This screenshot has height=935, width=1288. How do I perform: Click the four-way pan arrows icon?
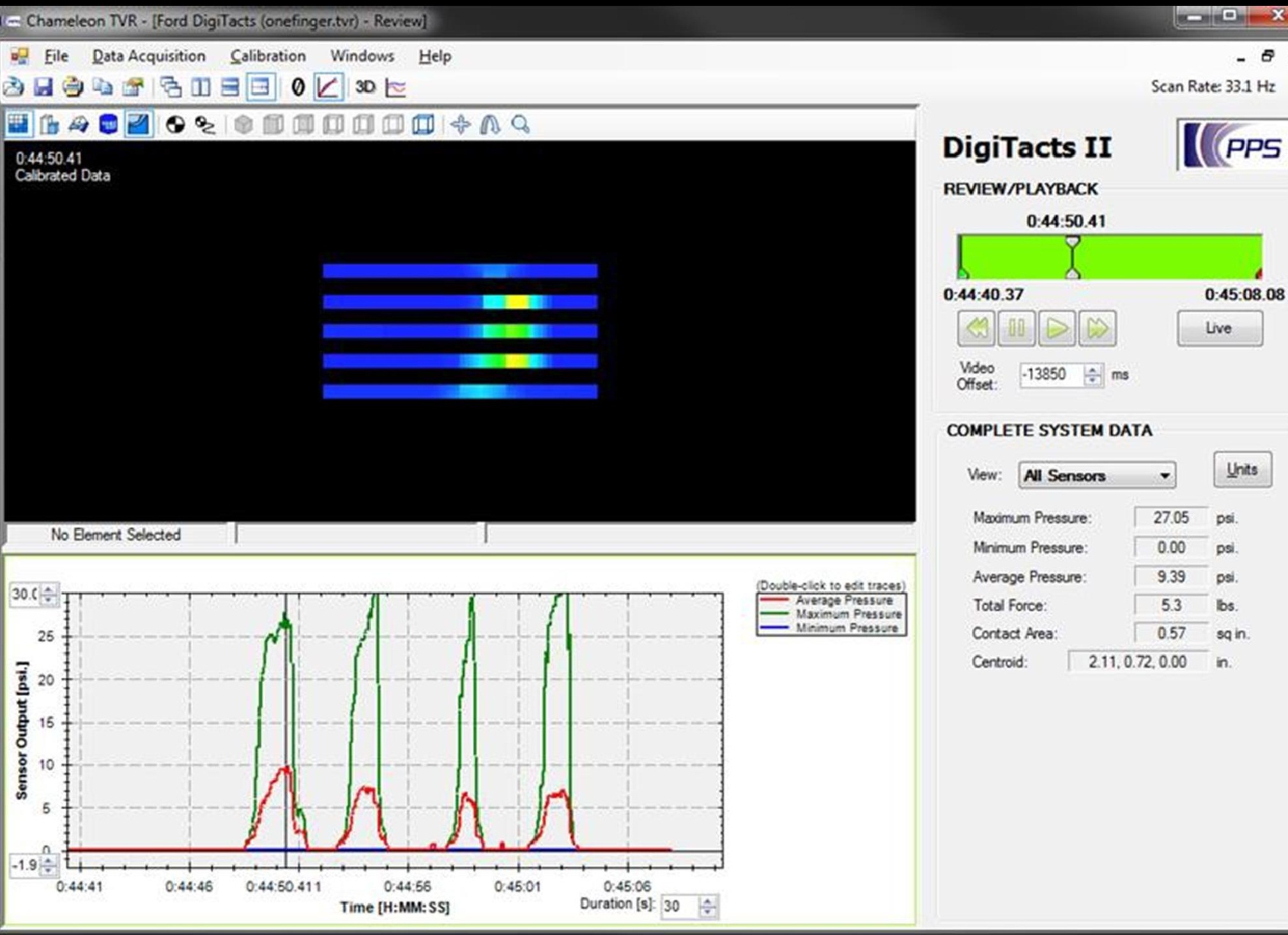click(460, 125)
